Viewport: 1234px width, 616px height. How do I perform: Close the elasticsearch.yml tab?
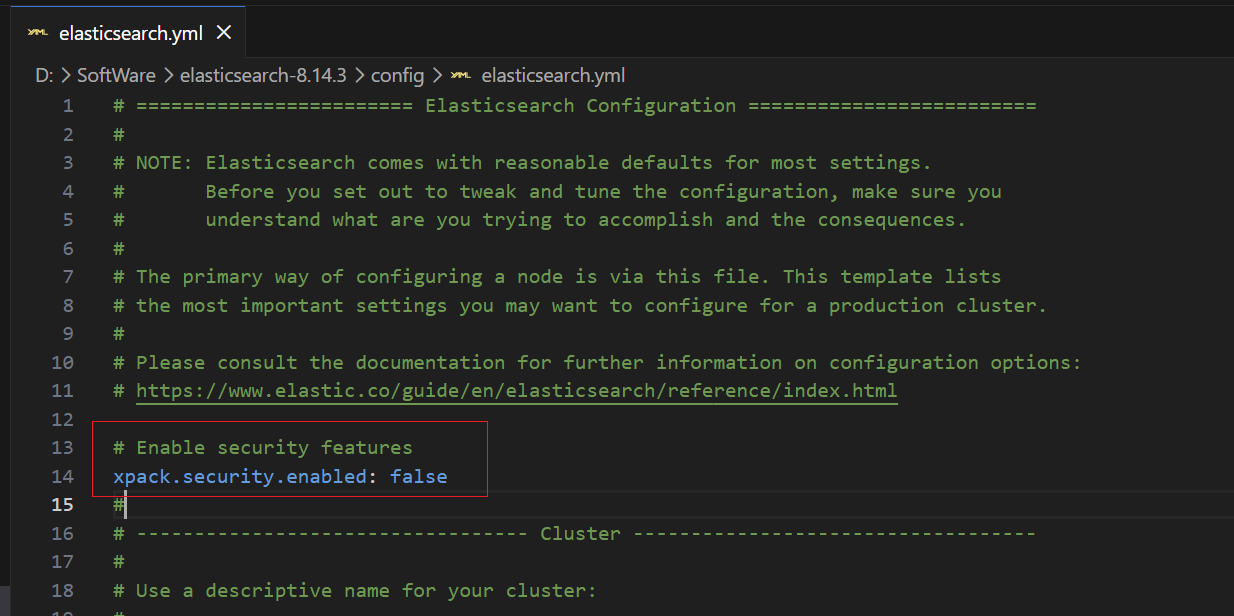point(224,32)
